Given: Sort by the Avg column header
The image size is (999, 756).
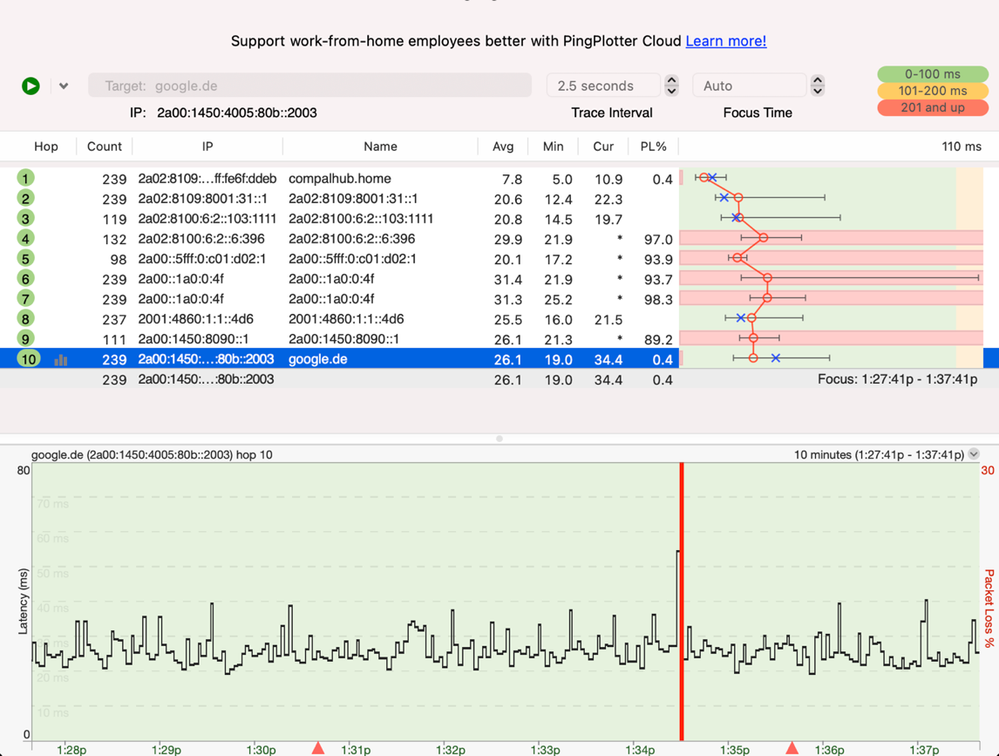Looking at the screenshot, I should (503, 146).
